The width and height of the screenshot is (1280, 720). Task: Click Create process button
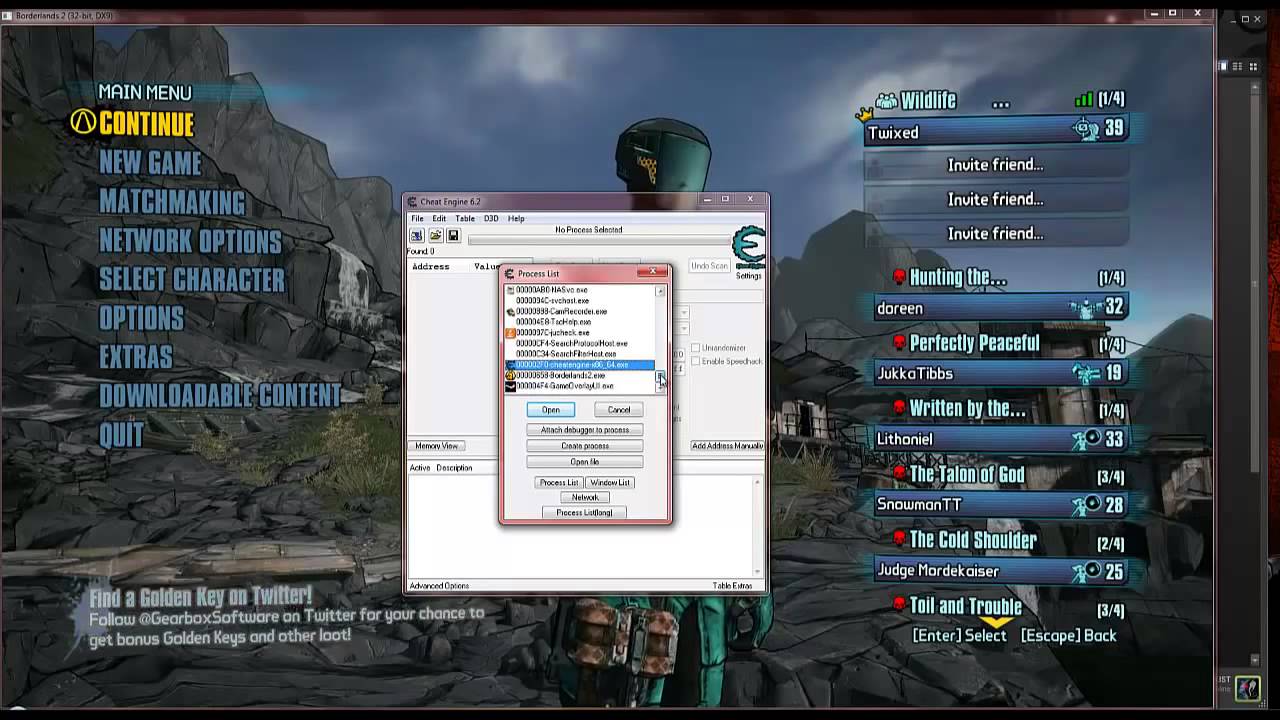click(585, 446)
